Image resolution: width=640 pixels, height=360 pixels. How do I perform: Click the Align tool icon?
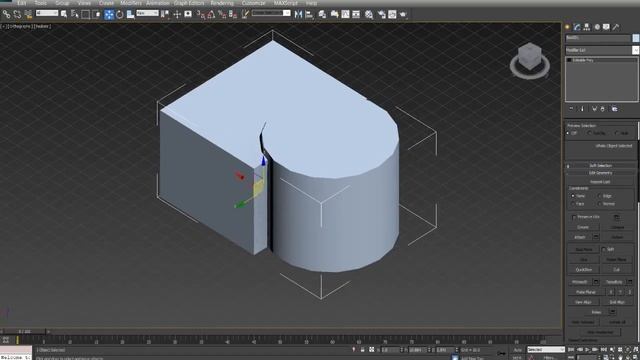[x=309, y=14]
